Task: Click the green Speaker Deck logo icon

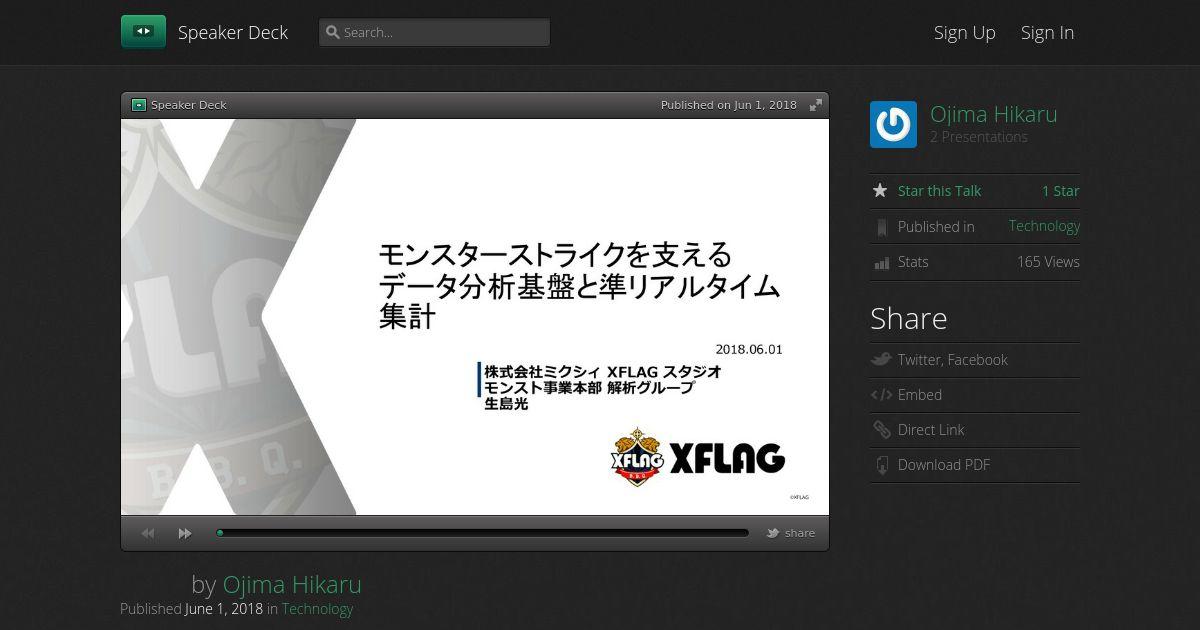Action: (143, 32)
